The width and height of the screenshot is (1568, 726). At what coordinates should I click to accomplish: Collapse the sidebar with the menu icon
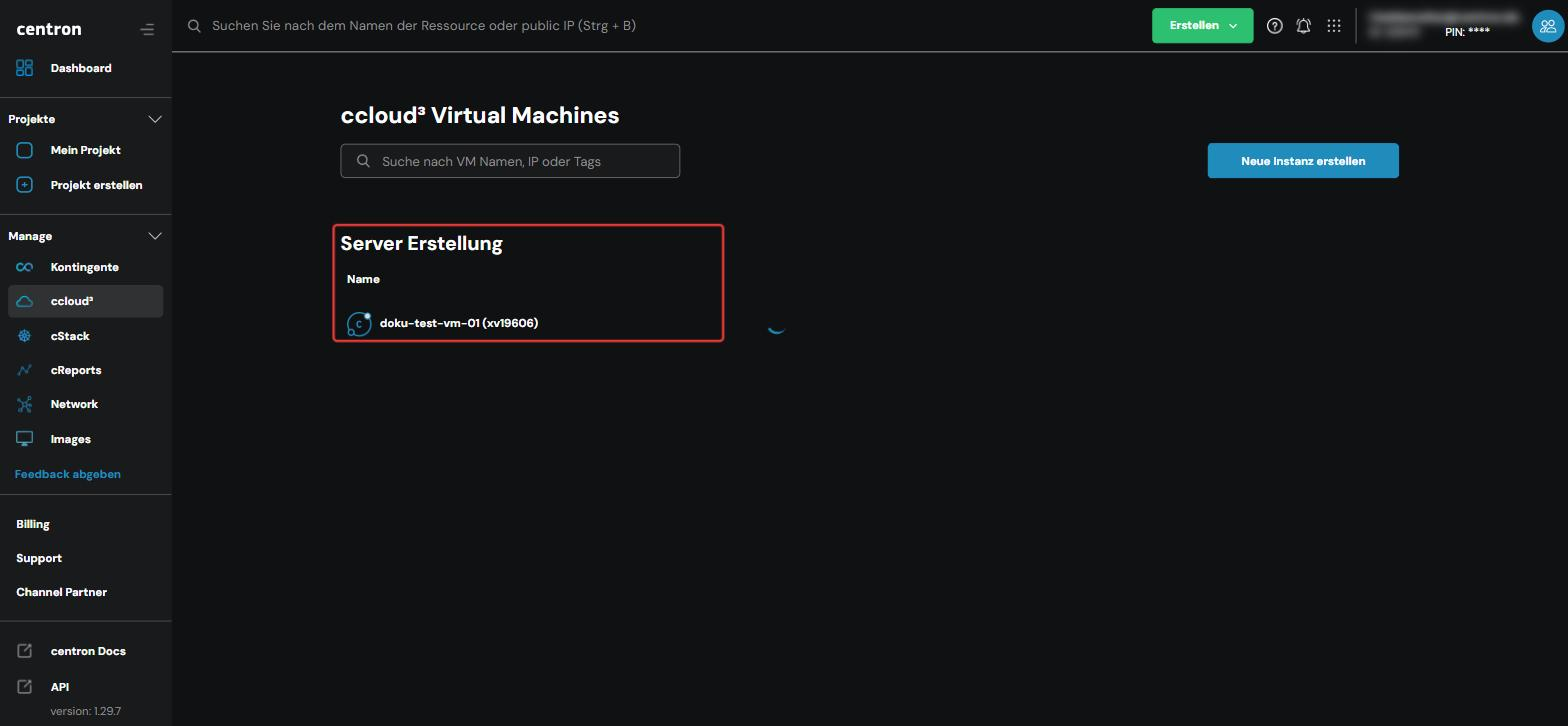point(147,29)
